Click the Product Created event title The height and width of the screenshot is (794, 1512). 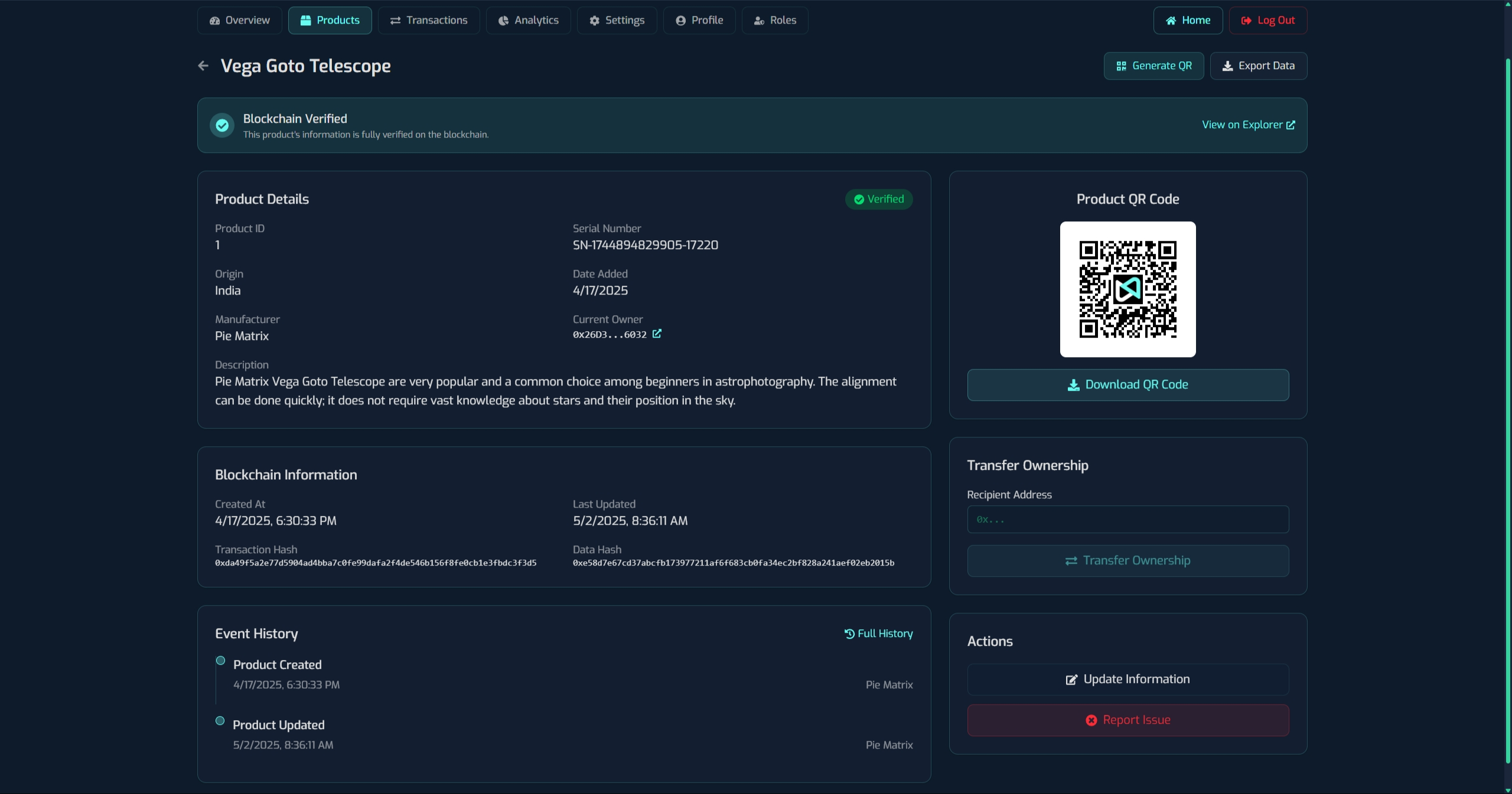pos(277,664)
